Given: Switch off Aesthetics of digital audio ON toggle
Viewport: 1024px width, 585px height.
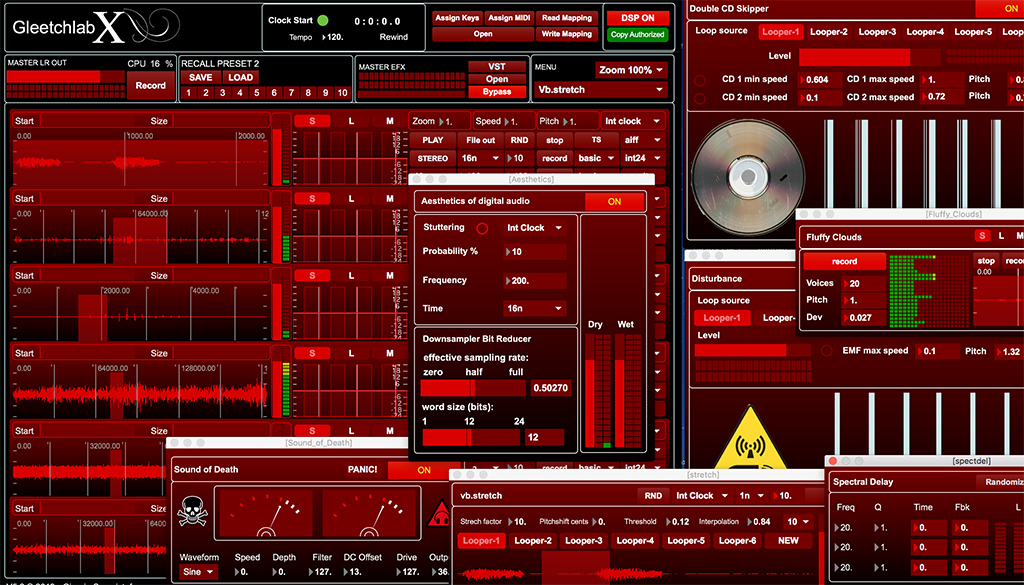Looking at the screenshot, I should [x=614, y=201].
